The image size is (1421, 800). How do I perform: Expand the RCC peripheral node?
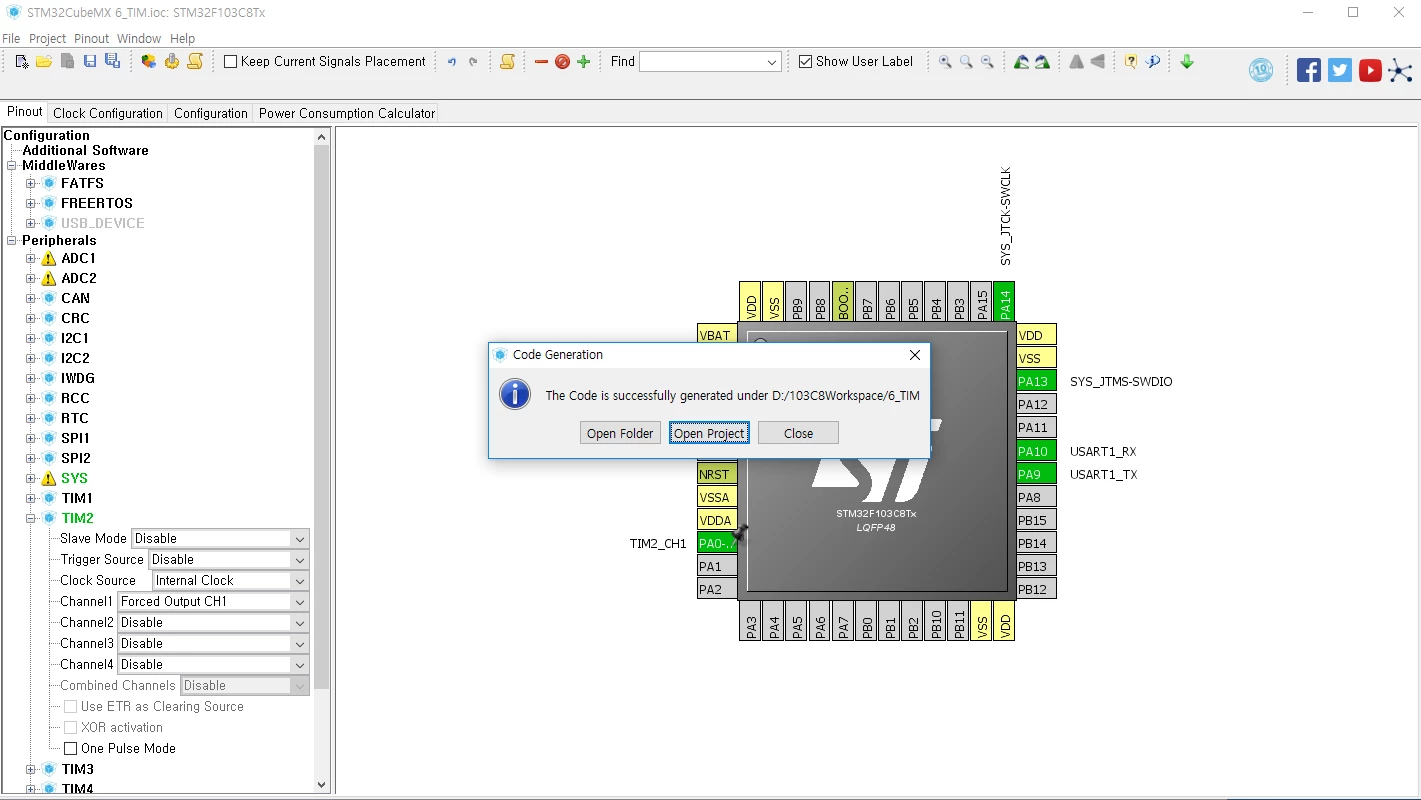30,398
